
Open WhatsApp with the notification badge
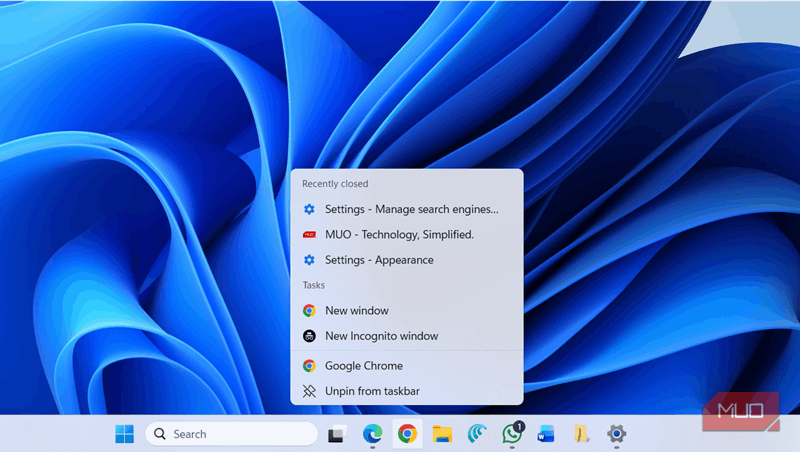coord(512,434)
